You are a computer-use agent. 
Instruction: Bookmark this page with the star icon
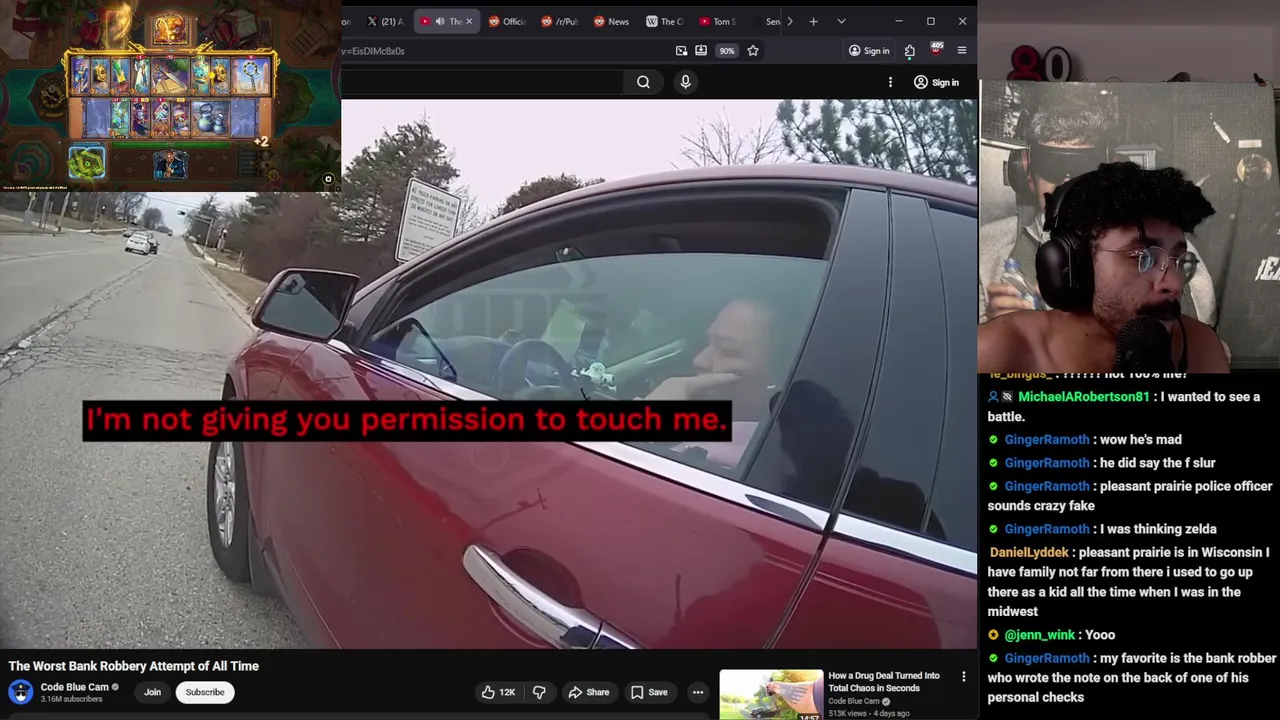(753, 51)
